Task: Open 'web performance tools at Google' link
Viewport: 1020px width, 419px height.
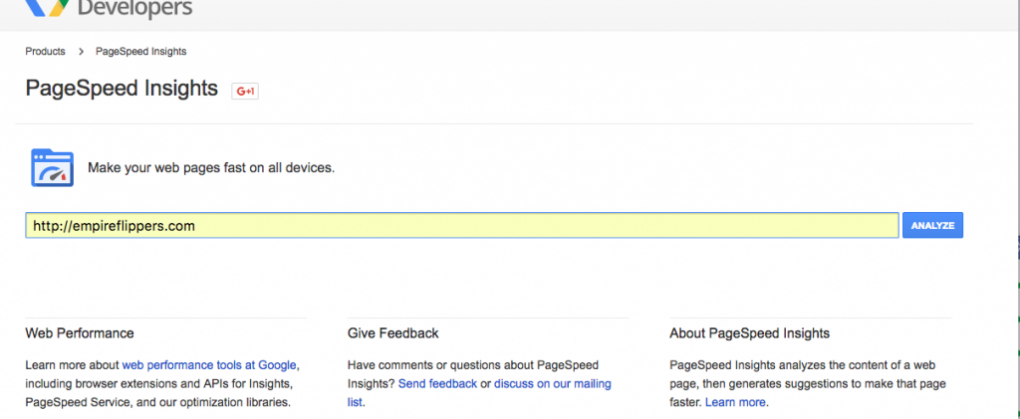Action: [209, 365]
